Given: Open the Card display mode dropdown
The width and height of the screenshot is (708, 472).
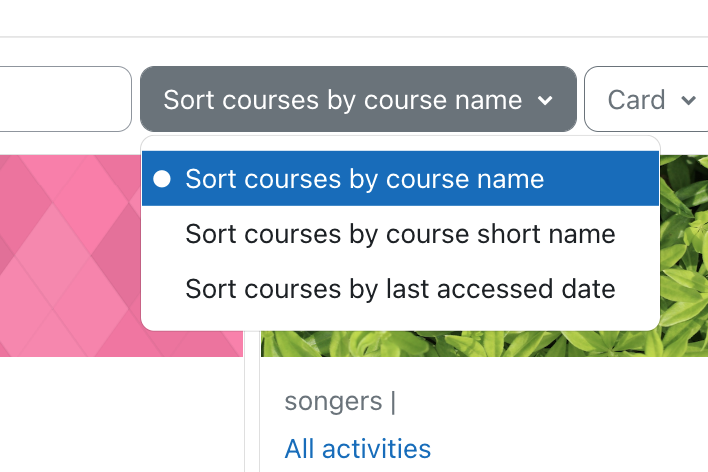Looking at the screenshot, I should coord(646,99).
